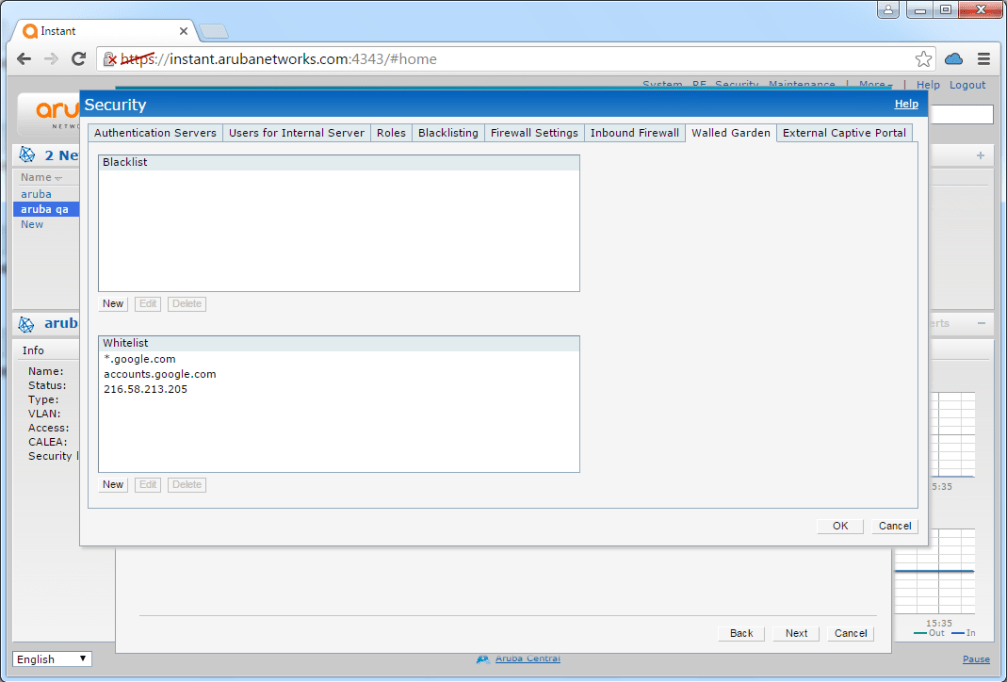The width and height of the screenshot is (1007, 682).
Task: Open the browser hamburger menu
Action: click(985, 59)
